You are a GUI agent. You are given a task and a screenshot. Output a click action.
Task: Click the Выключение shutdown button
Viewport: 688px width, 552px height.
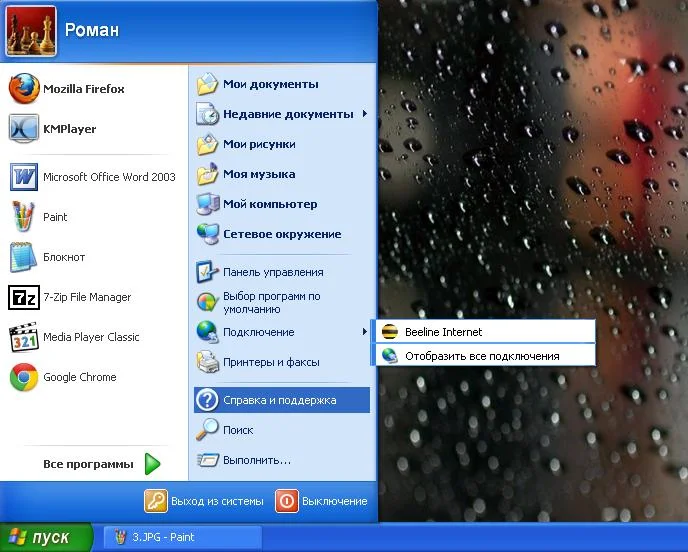point(321,501)
